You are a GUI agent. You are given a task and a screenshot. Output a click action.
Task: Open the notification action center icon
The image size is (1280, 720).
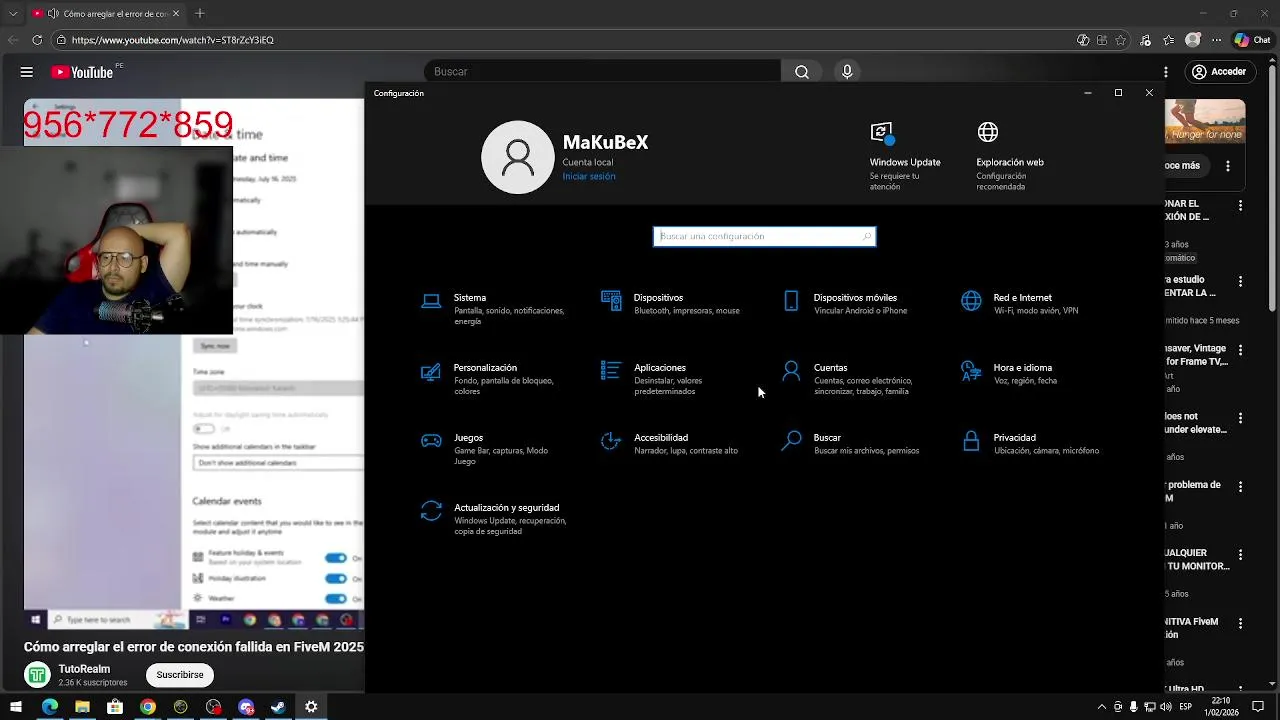pyautogui.click(x=1258, y=707)
